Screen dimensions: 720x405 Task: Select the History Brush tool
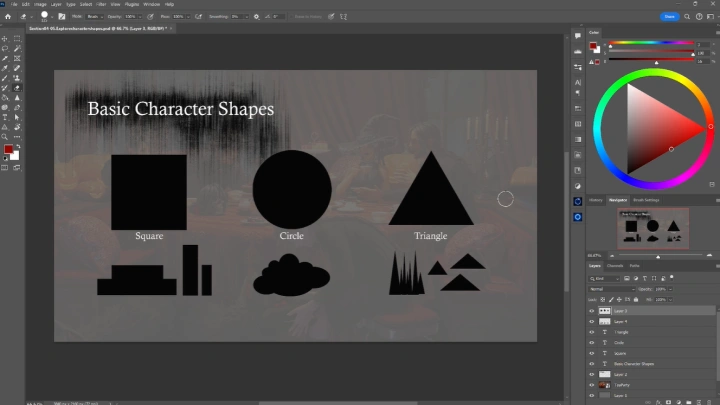[5, 88]
